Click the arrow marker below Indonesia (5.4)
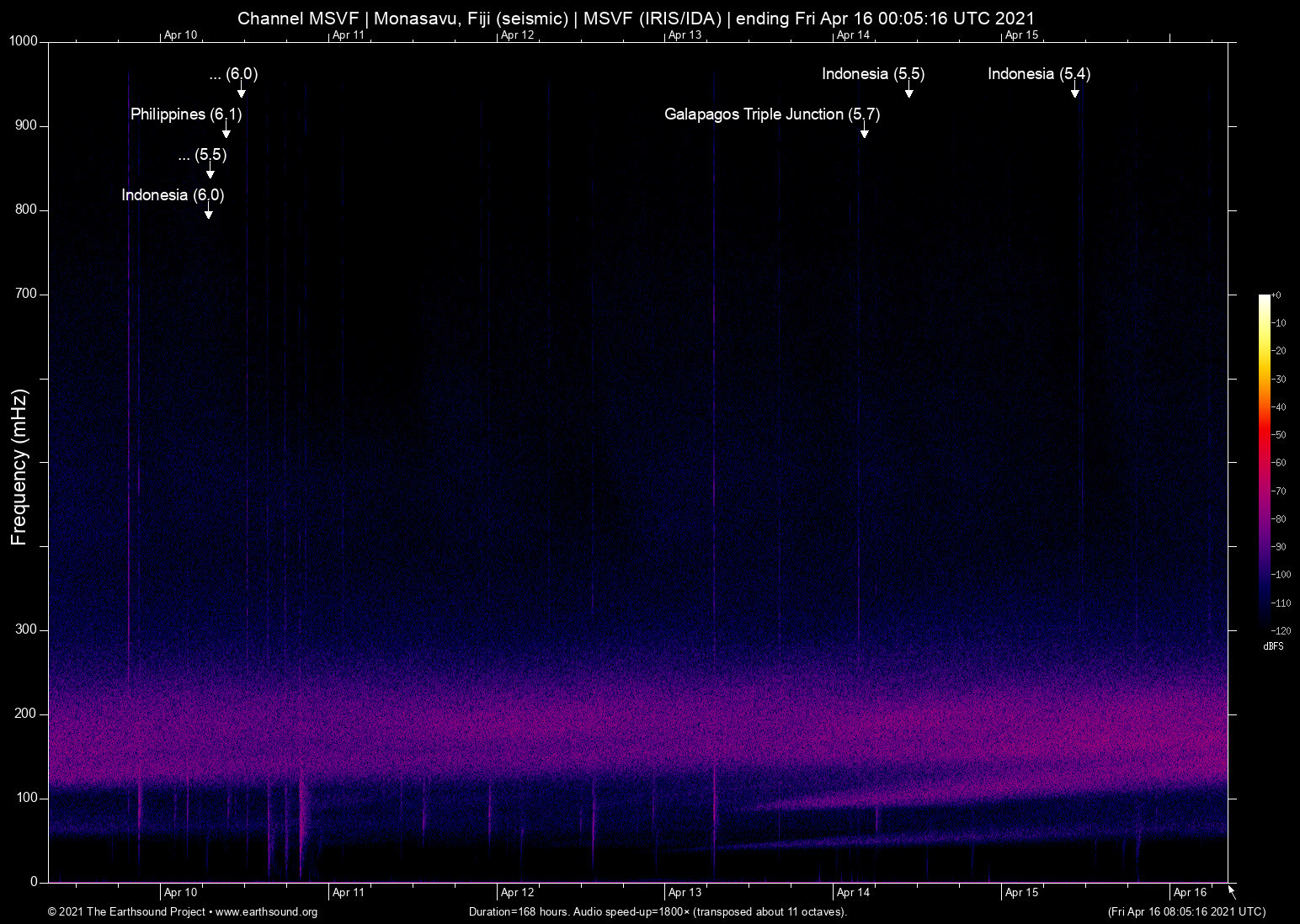 (1074, 92)
